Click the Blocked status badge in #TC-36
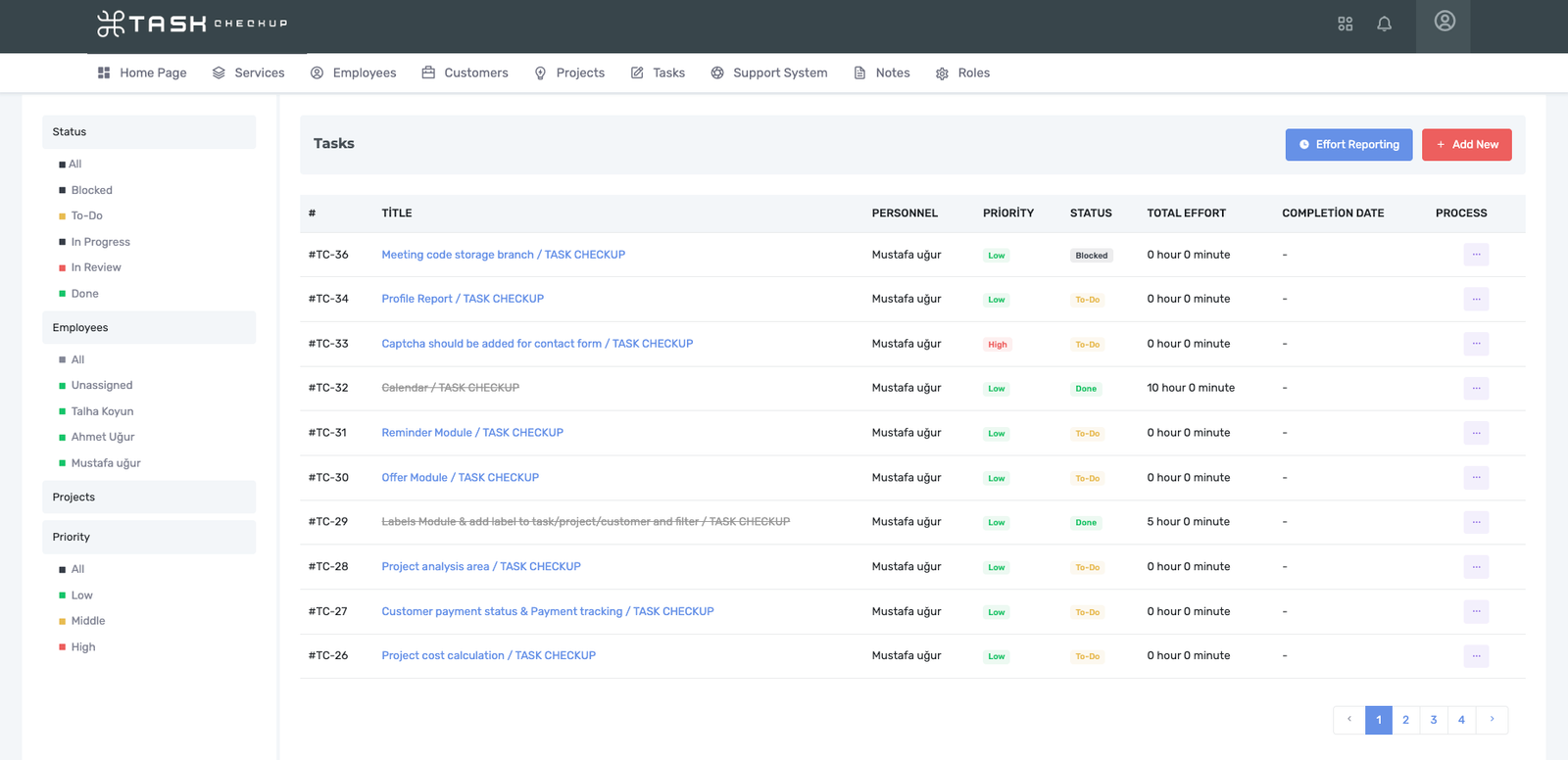This screenshot has height=760, width=1568. point(1092,256)
